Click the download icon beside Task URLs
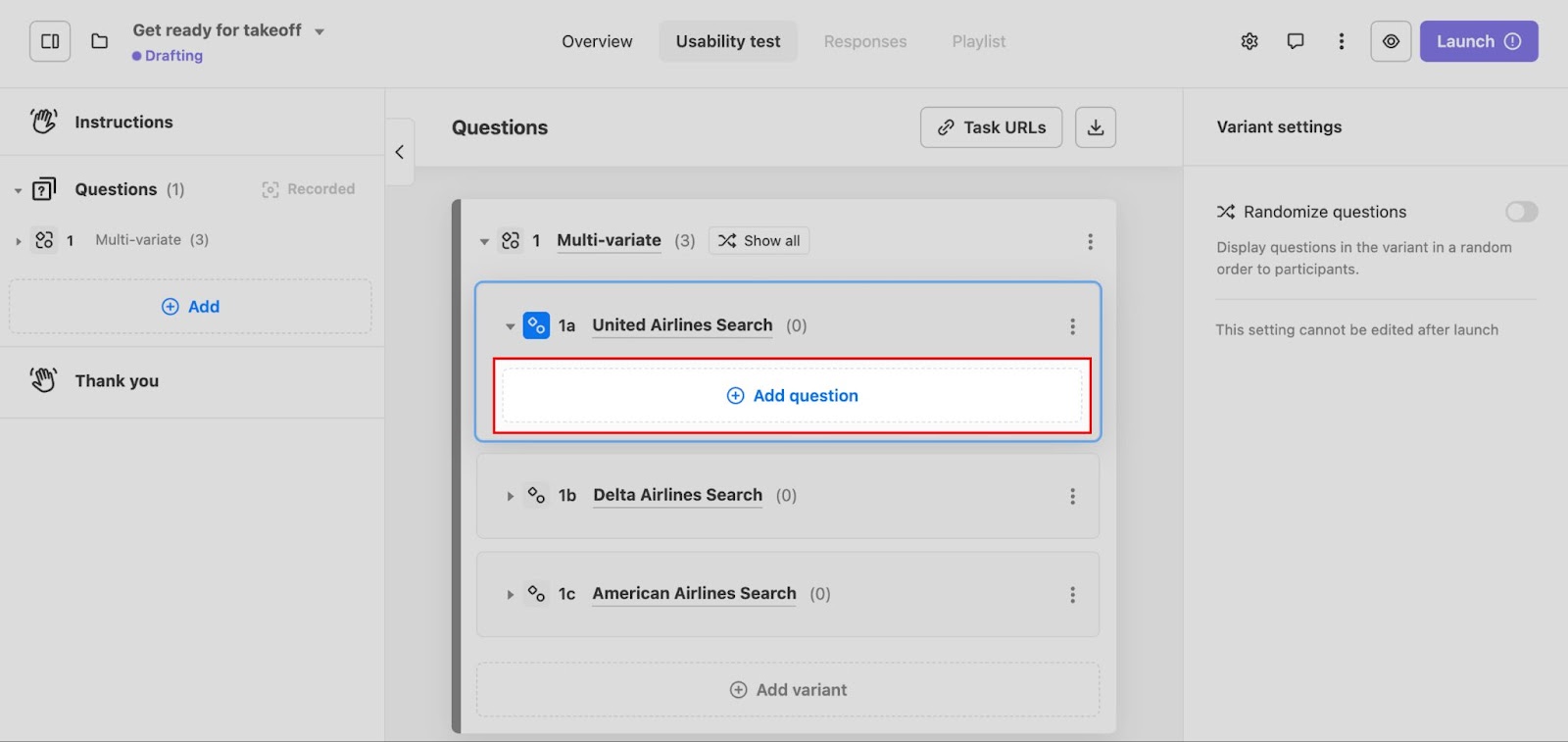 1096,127
